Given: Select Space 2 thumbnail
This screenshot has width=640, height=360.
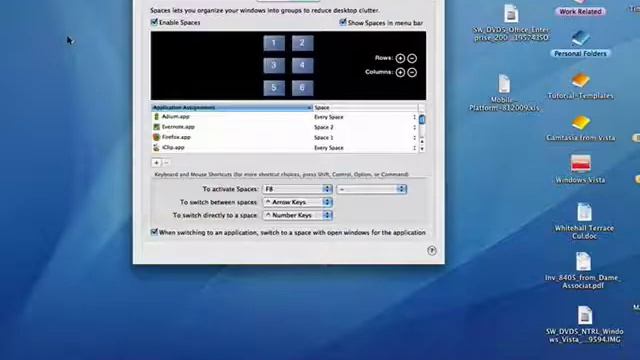Looking at the screenshot, I should (302, 43).
